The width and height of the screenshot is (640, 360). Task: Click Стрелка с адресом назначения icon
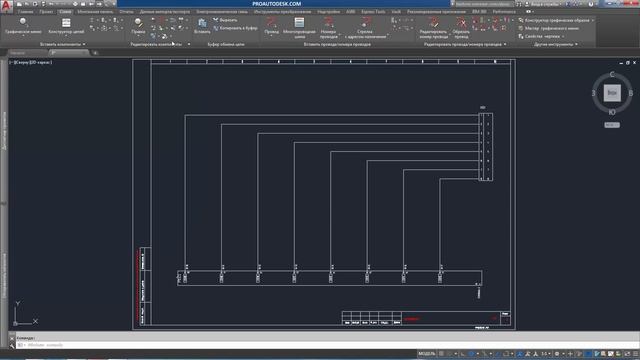click(365, 22)
